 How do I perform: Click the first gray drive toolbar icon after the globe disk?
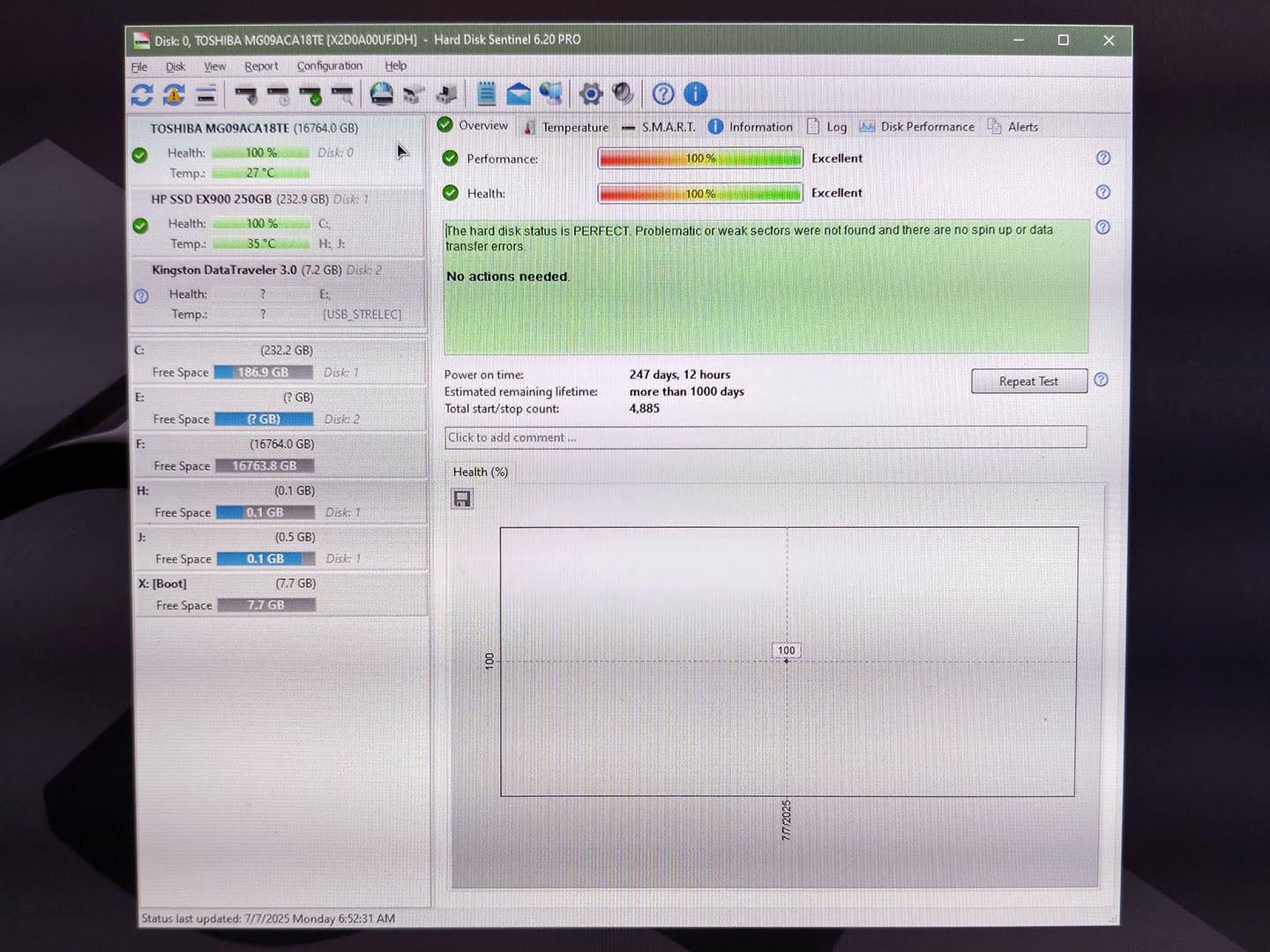[413, 93]
